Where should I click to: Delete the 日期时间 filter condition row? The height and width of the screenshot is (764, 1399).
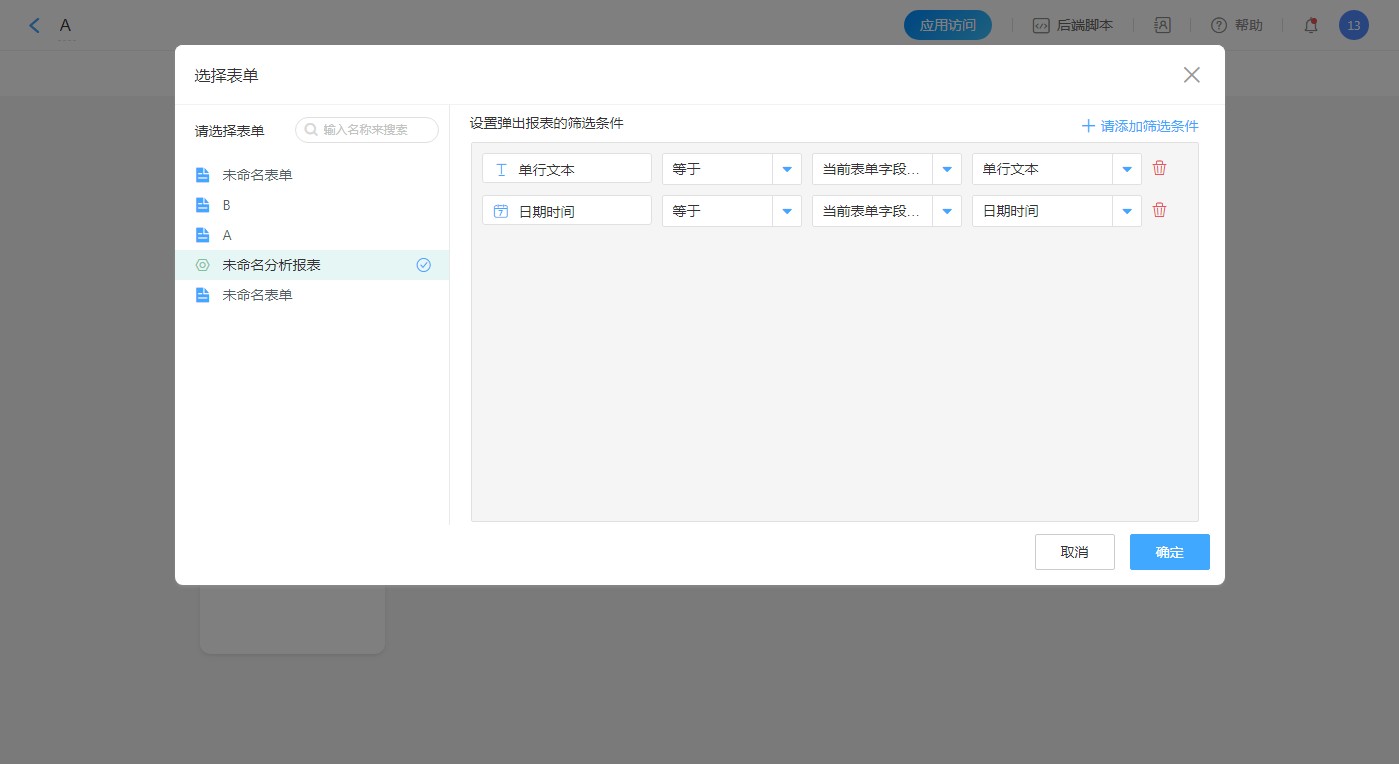click(x=1159, y=210)
